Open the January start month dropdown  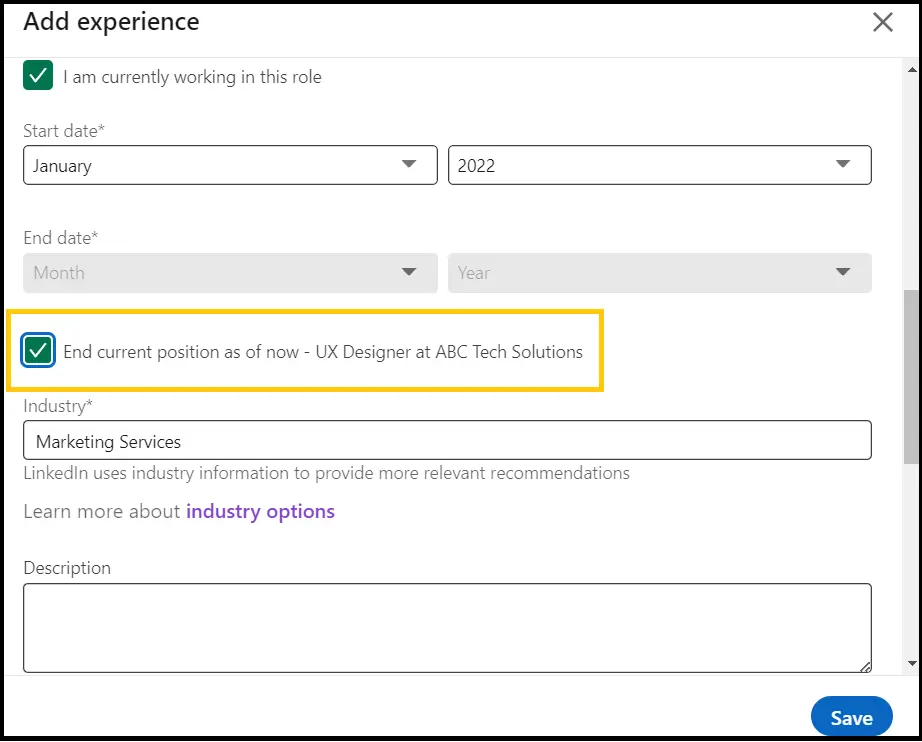coord(230,165)
